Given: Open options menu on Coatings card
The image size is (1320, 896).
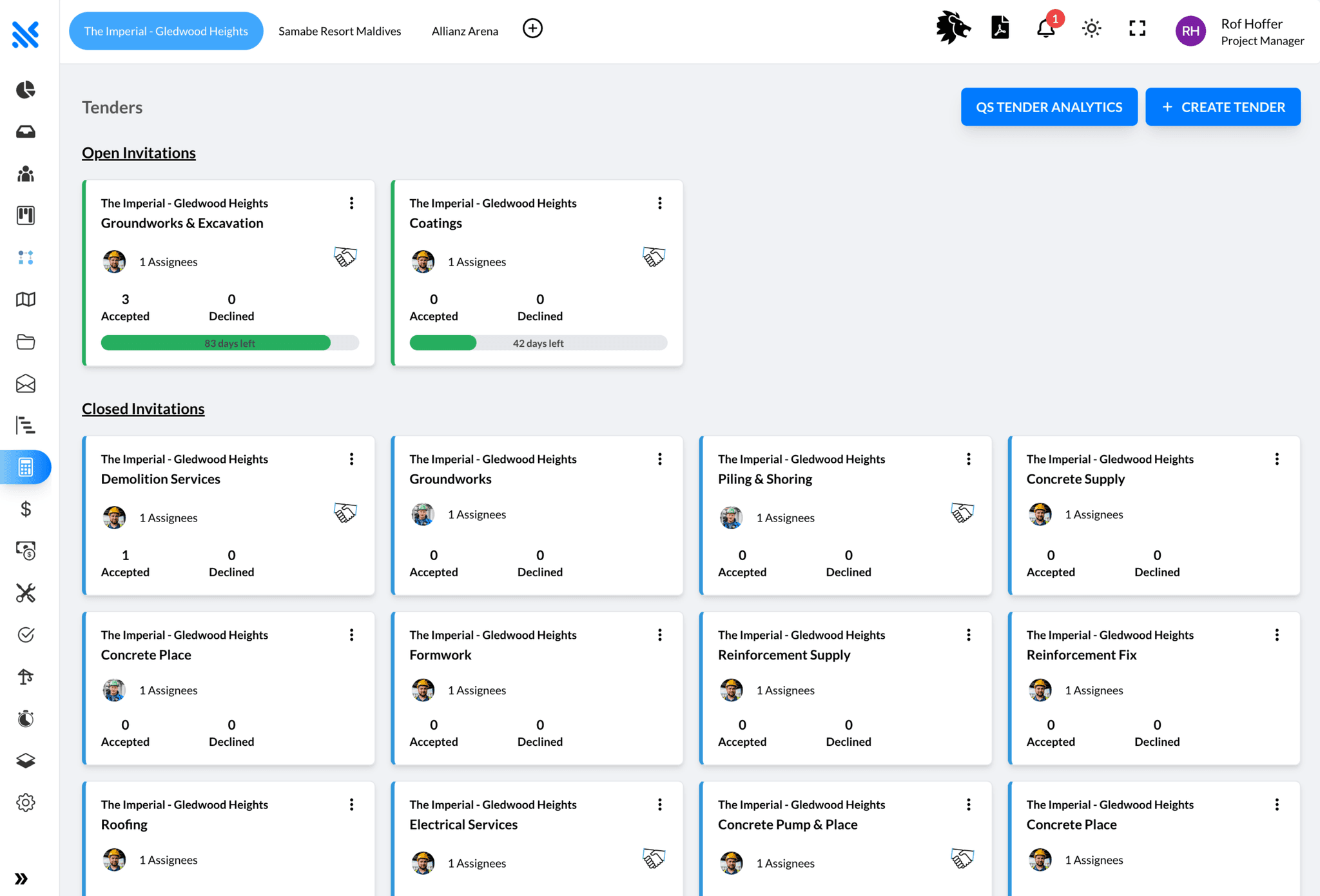Looking at the screenshot, I should pyautogui.click(x=659, y=204).
